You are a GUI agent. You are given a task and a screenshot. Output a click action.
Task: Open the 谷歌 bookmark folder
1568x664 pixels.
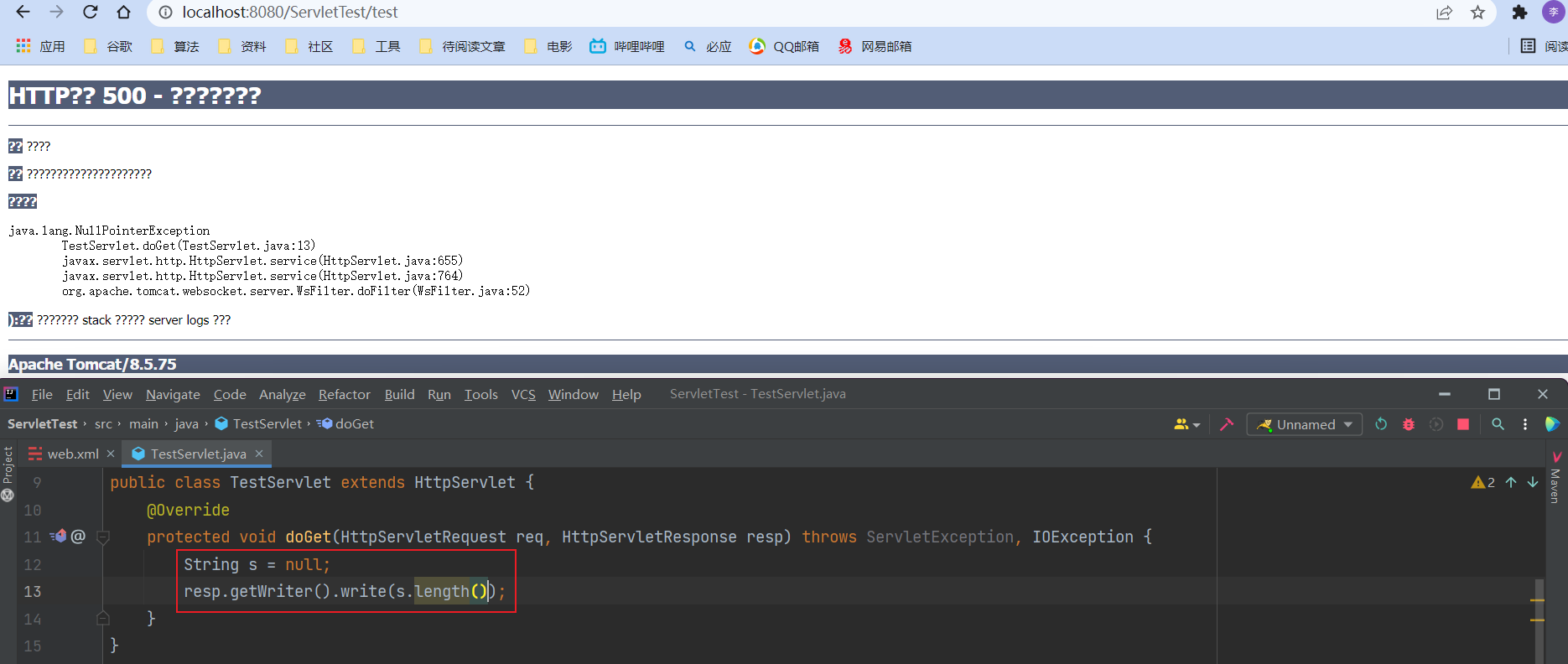point(108,46)
